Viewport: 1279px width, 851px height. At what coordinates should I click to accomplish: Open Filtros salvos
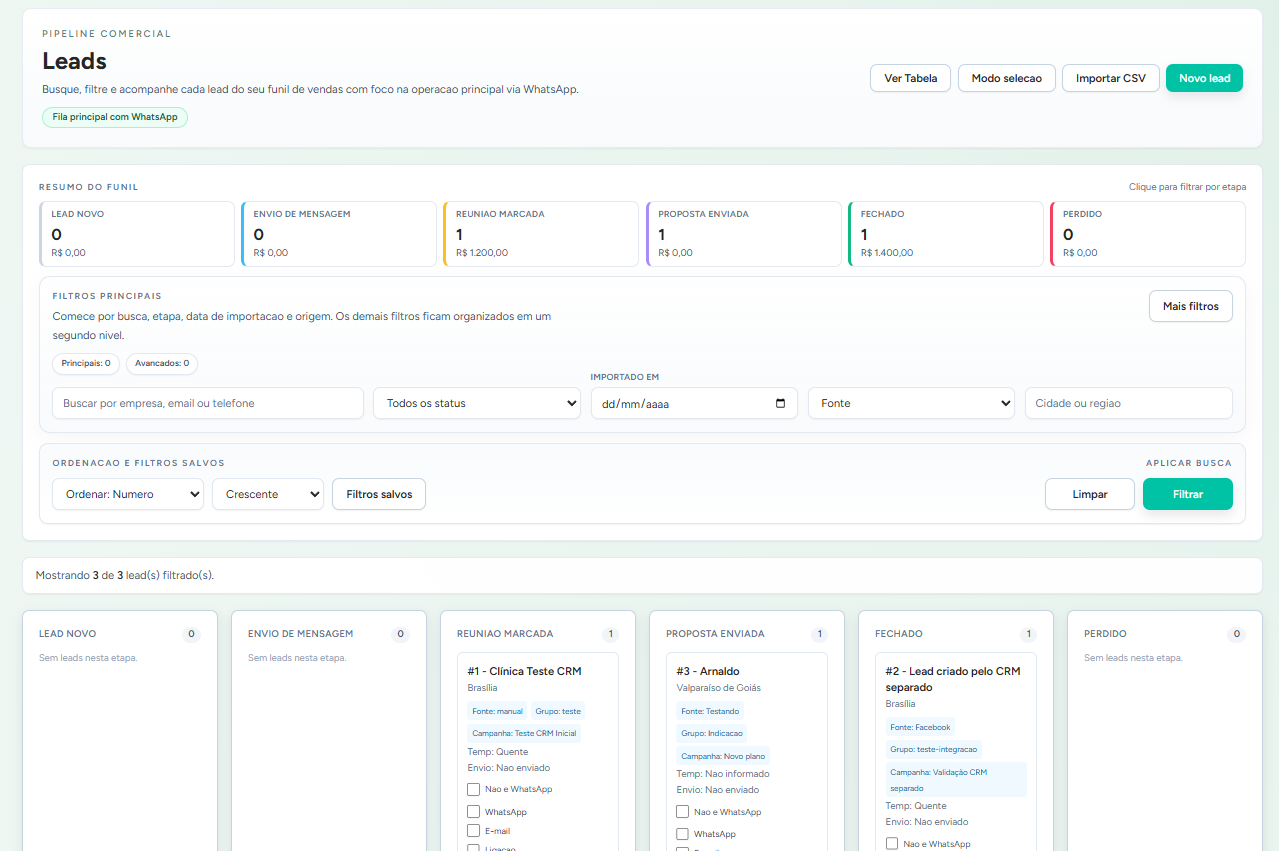tap(379, 494)
